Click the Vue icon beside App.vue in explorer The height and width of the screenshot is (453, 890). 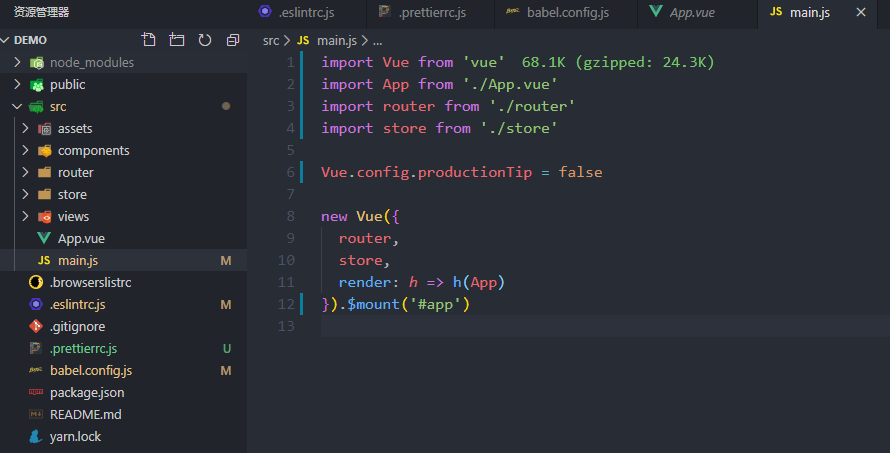(x=44, y=238)
